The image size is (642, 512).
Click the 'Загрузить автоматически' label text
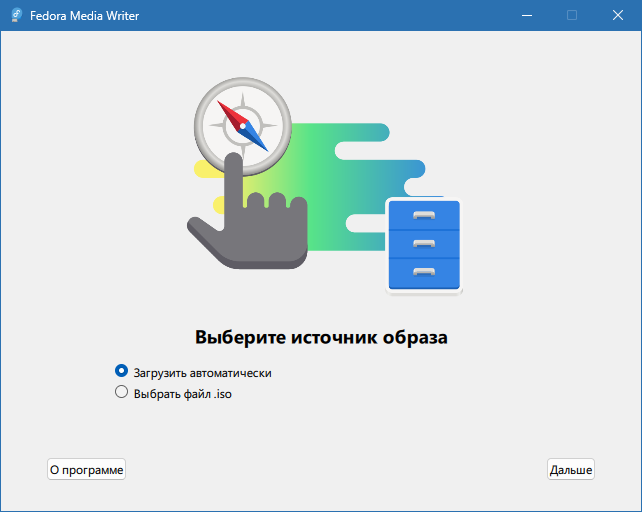[203, 373]
